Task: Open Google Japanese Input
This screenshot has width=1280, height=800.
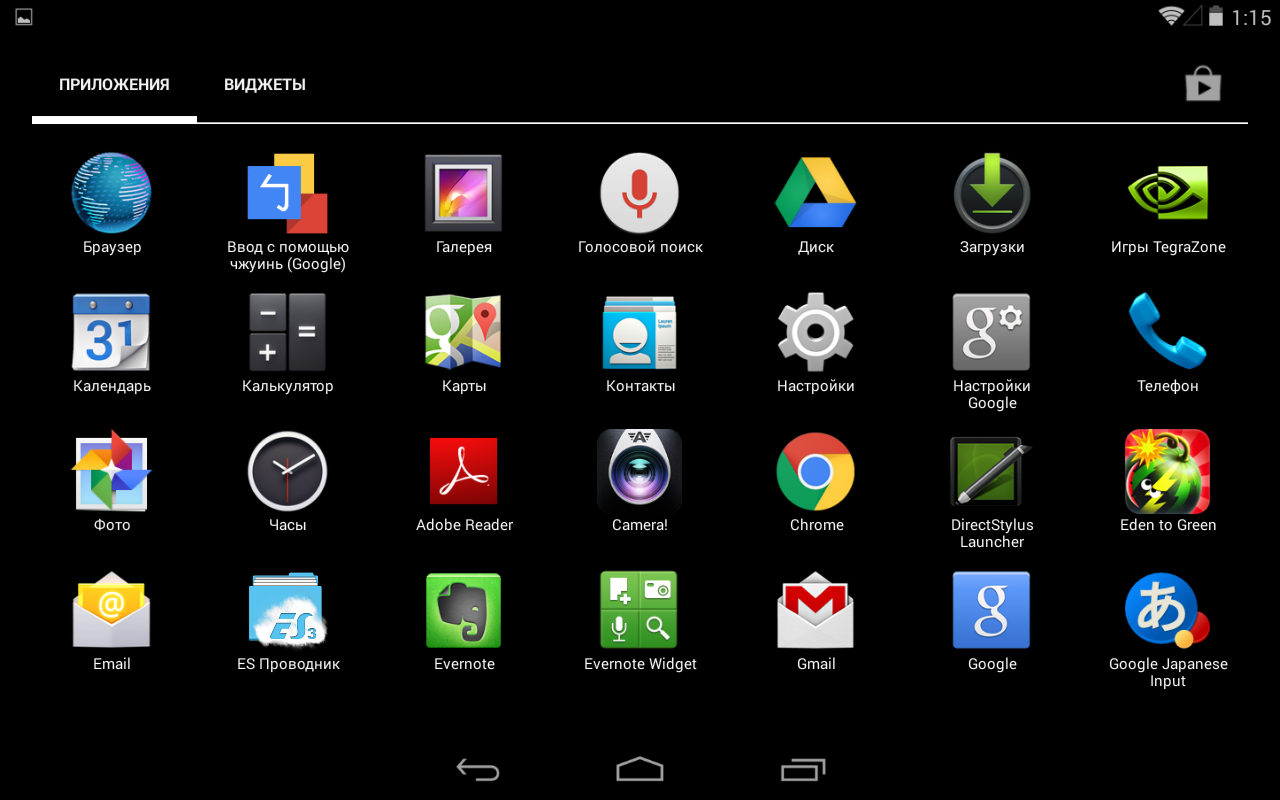Action: point(1168,610)
